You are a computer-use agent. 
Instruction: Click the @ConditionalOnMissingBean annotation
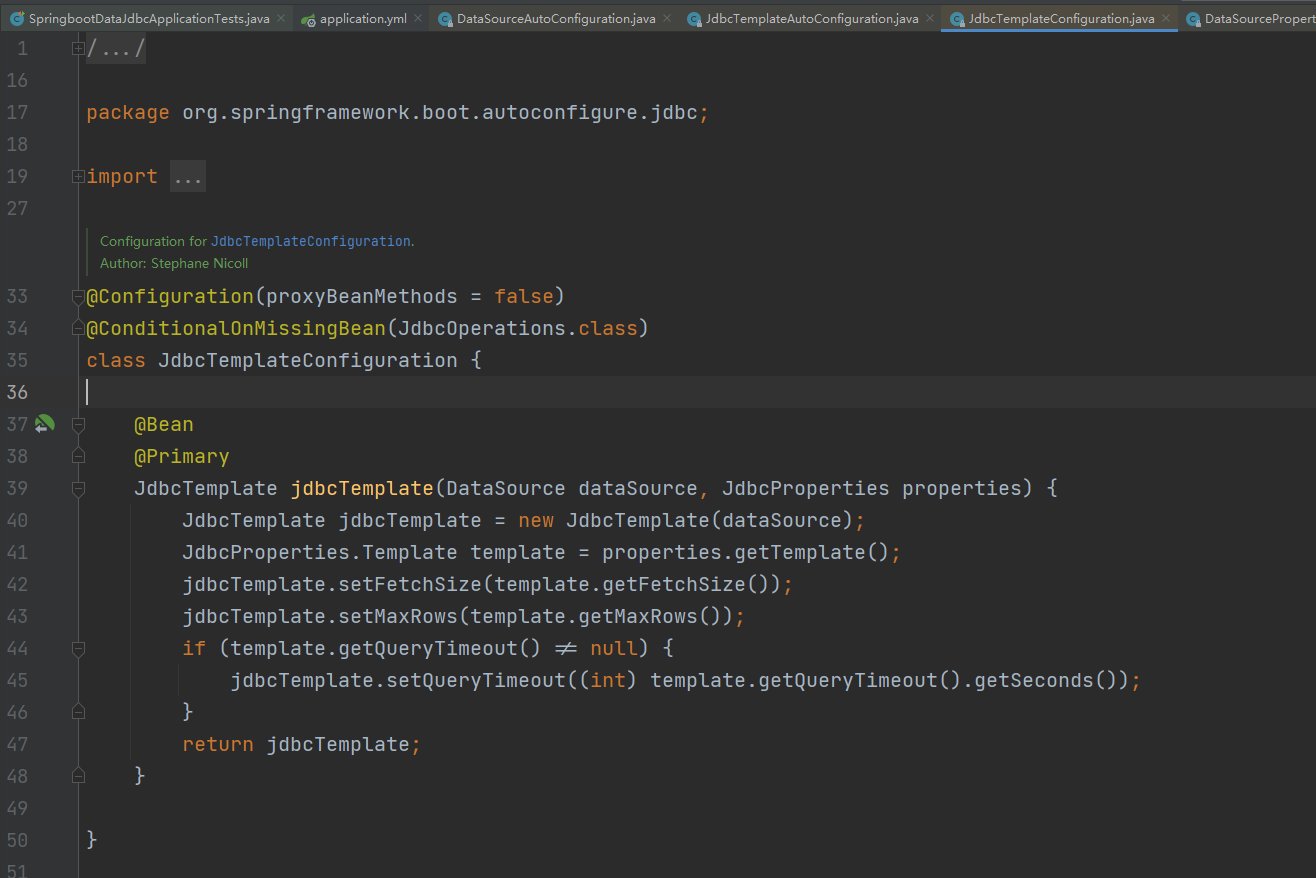(x=236, y=328)
